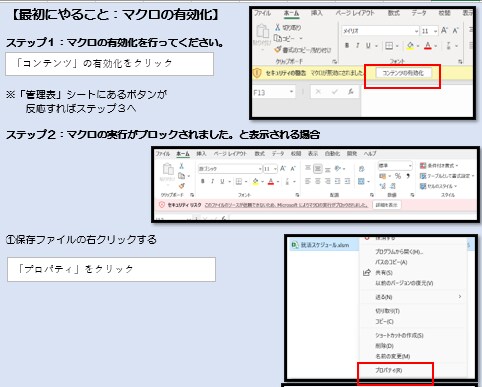This screenshot has height=387, width=482.
Task: Decrease font size in yellow-warning ribbon
Action: 455,31
